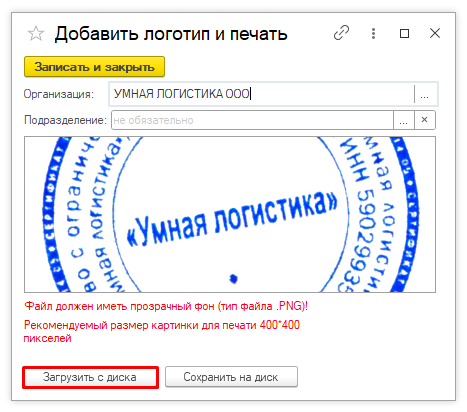Click the Подразделение label
The image size is (467, 412).
65,120
